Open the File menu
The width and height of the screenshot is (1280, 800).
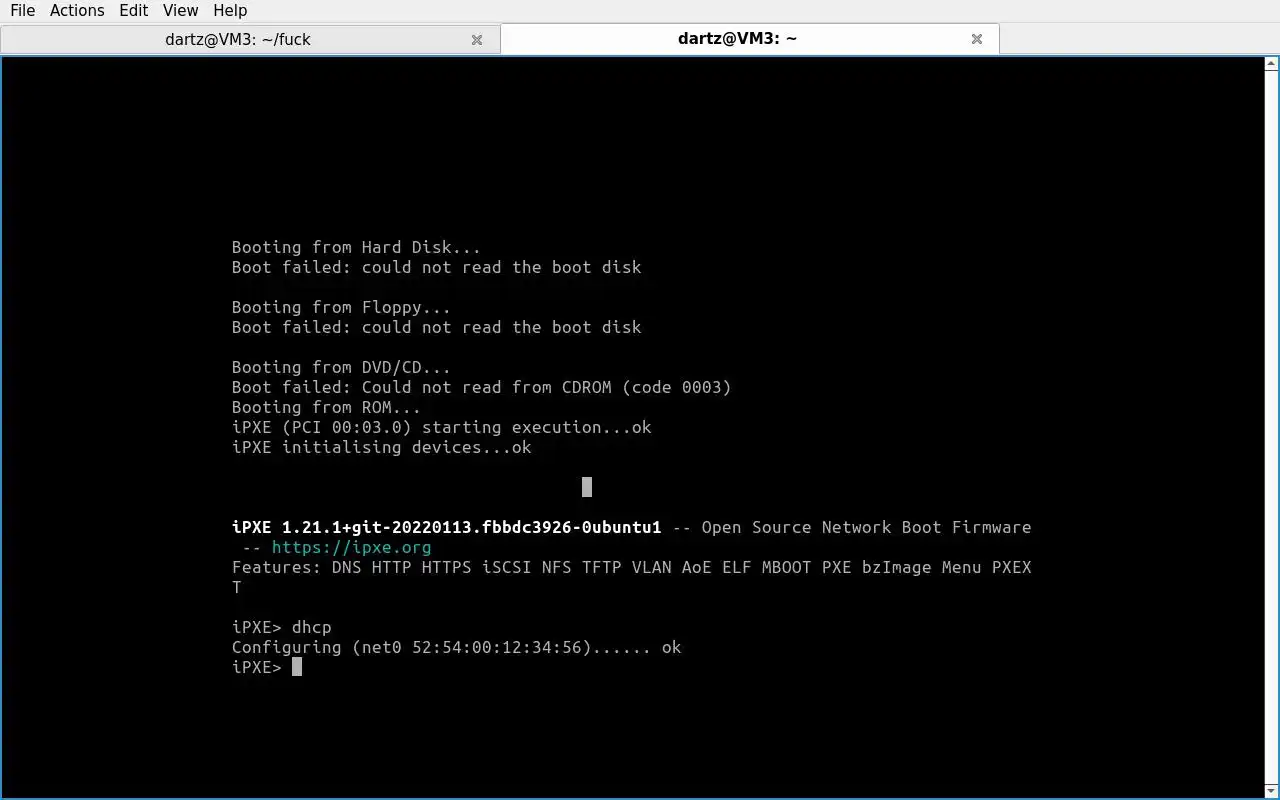coord(22,10)
